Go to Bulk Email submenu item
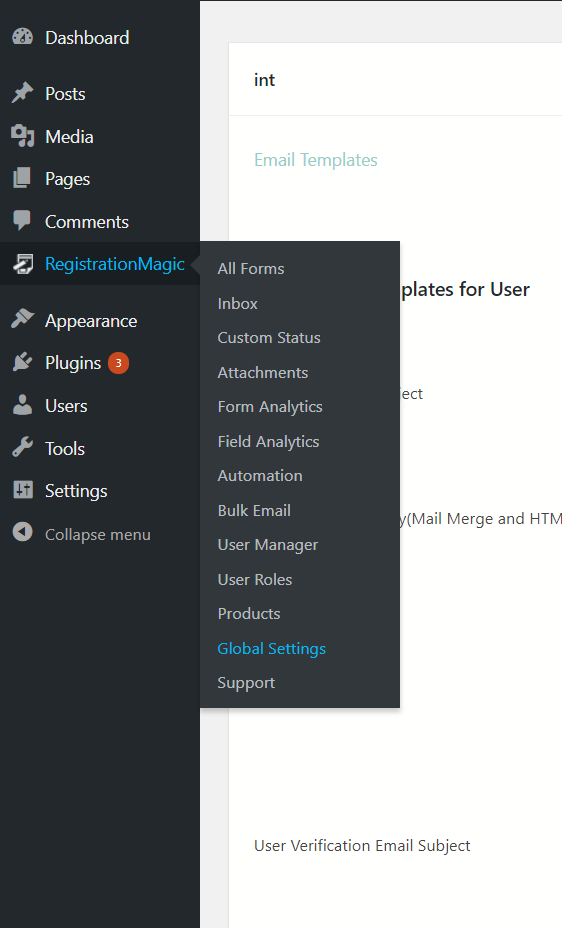562x928 pixels. point(254,511)
